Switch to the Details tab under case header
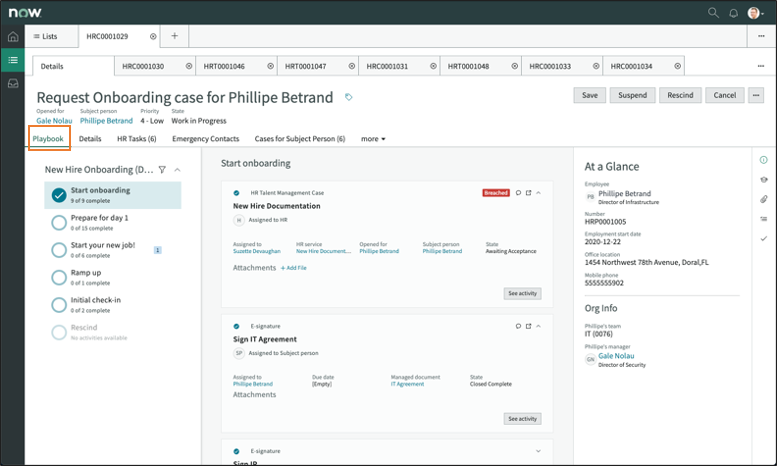The image size is (777, 466). point(90,139)
